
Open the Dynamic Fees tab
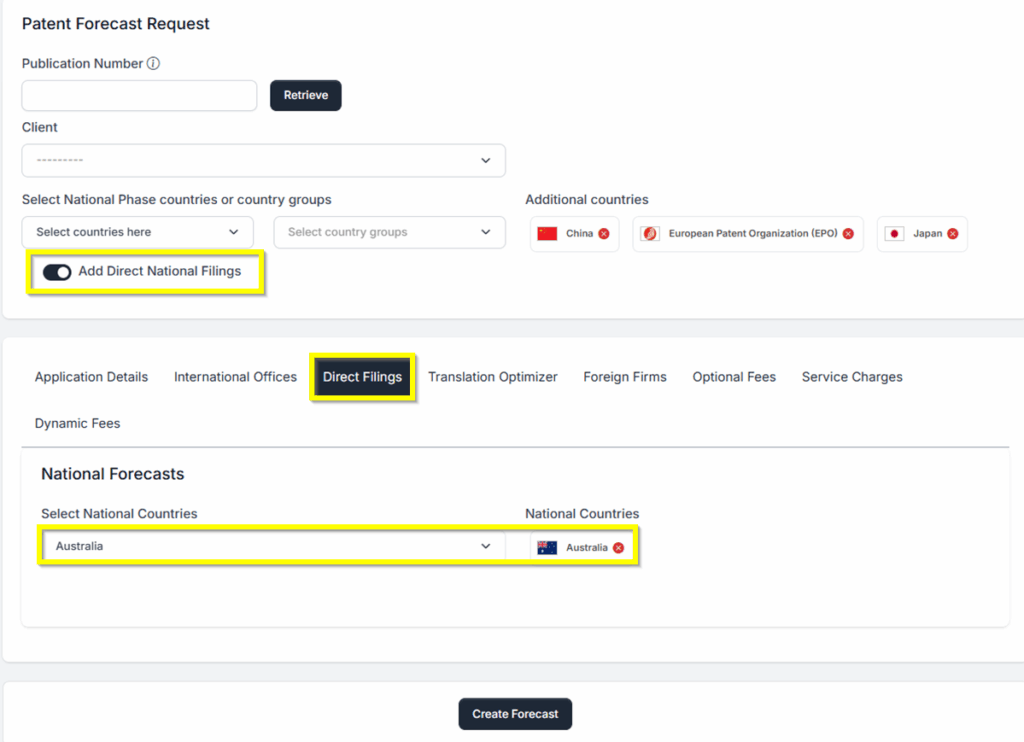point(77,423)
